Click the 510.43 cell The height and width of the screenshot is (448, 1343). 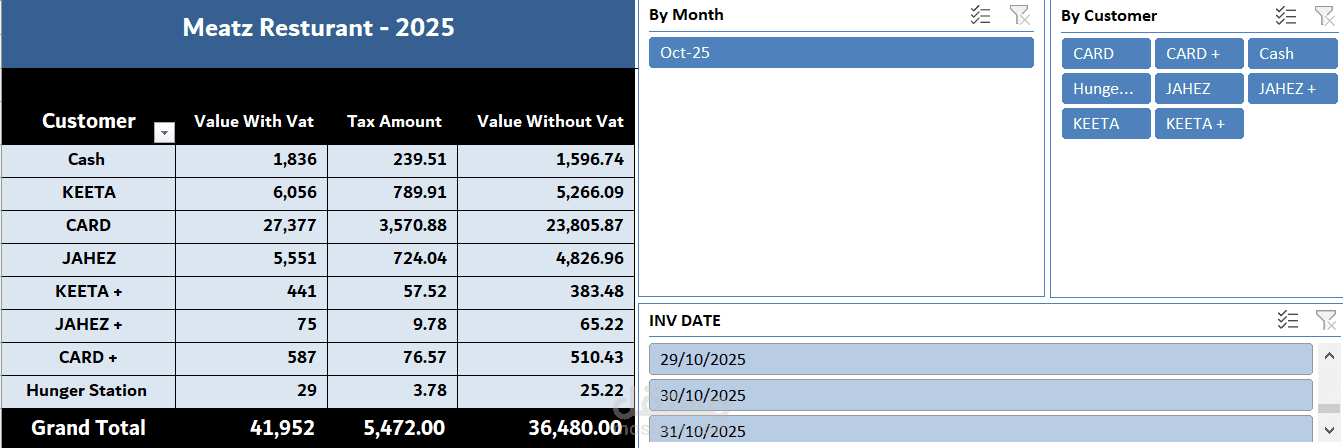point(546,358)
